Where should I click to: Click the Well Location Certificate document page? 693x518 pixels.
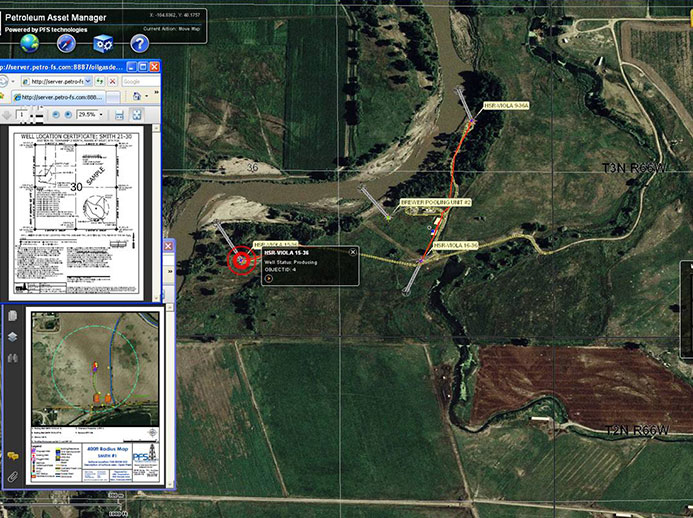click(x=76, y=213)
